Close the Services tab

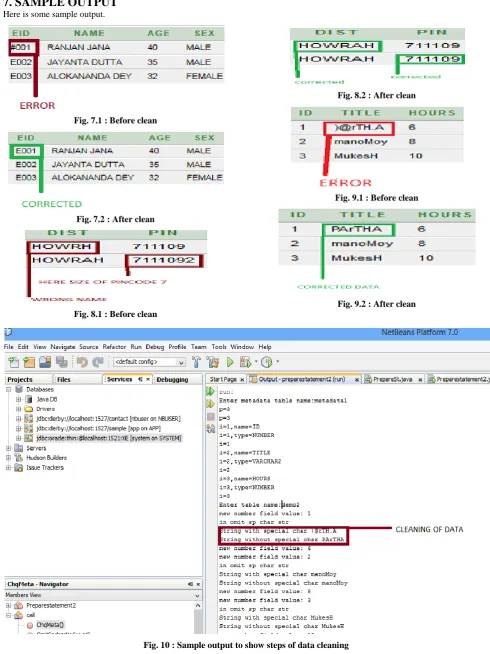148,379
